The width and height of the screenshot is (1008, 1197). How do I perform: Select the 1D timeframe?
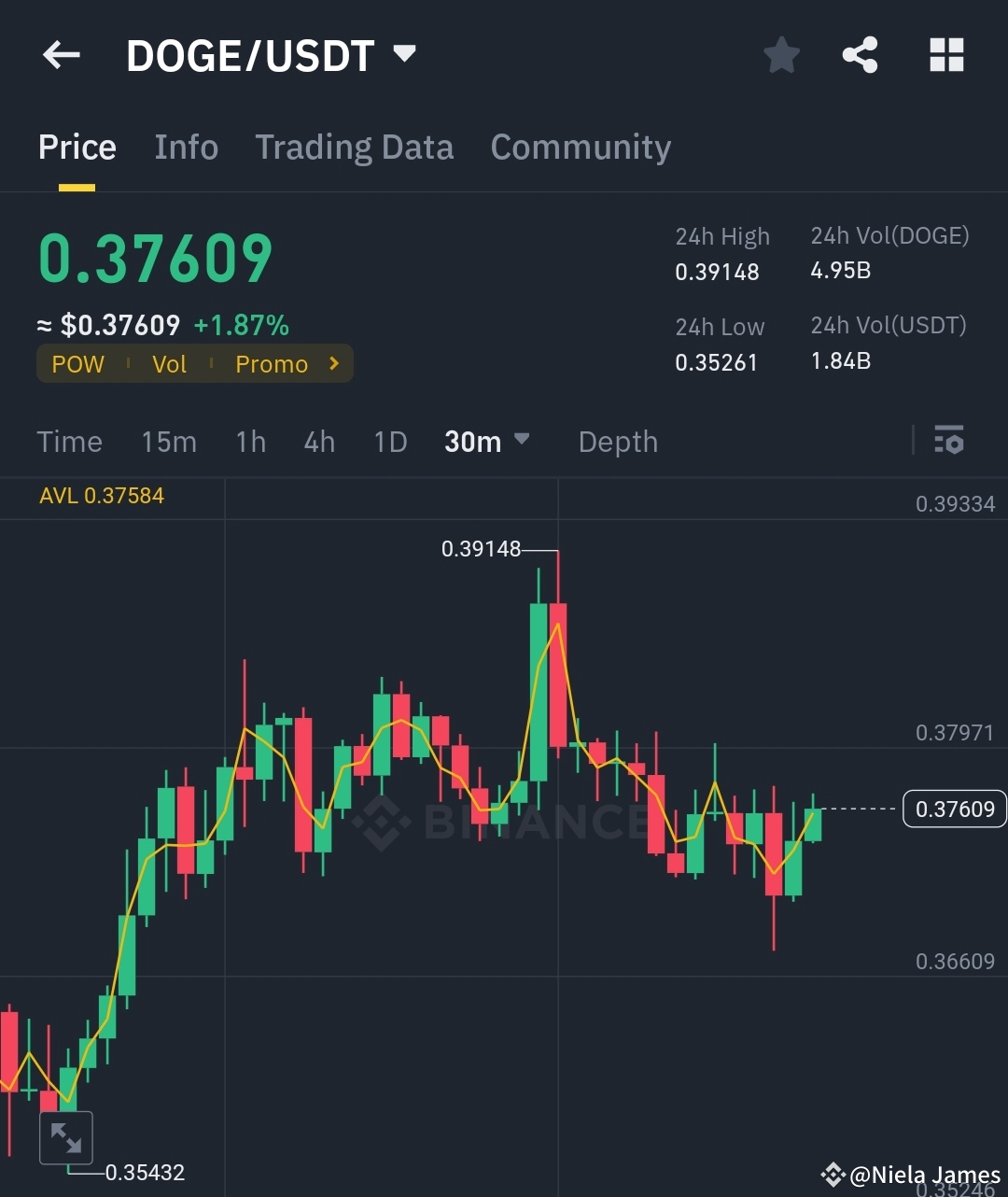coord(390,442)
